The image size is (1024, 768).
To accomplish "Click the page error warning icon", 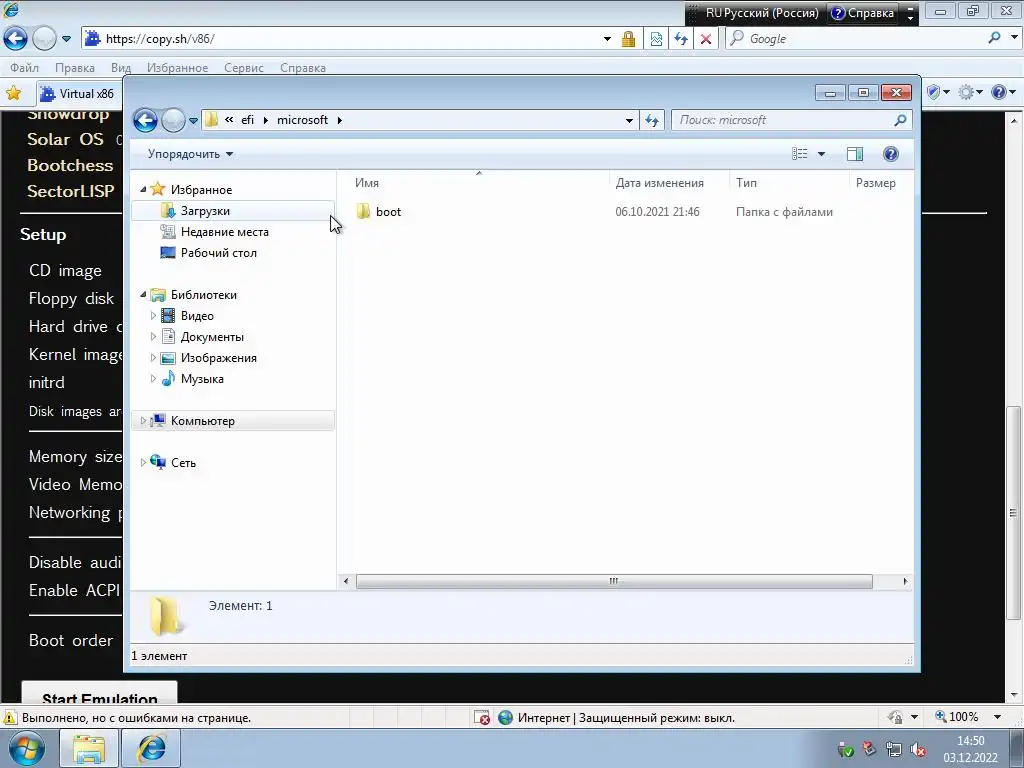I will [x=10, y=717].
